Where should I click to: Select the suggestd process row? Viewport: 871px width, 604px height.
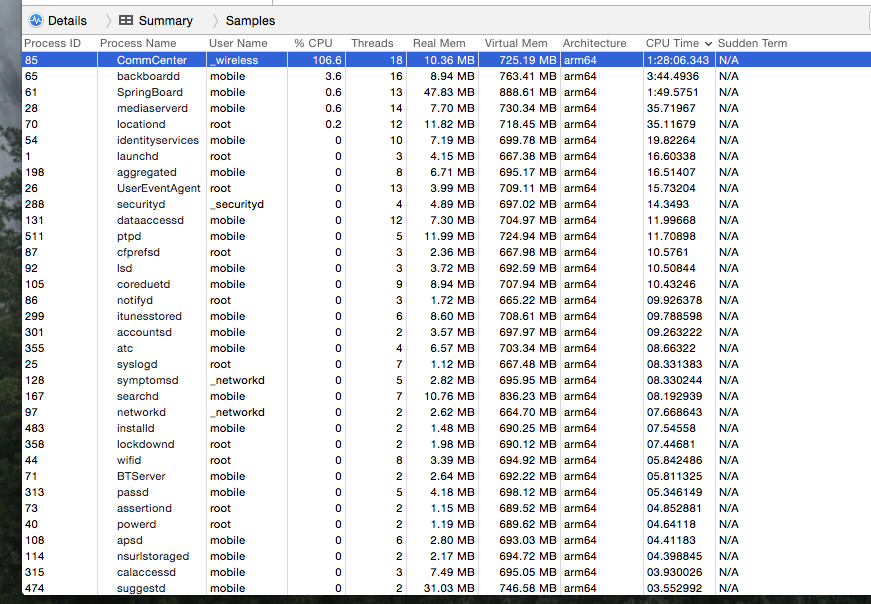click(446, 588)
